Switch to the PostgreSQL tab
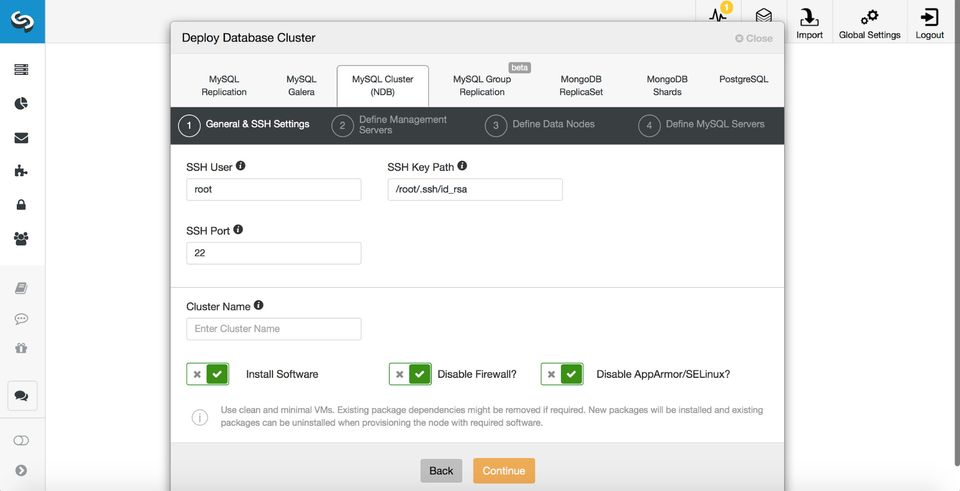Screen dimensions: 960x491 click(x=743, y=80)
